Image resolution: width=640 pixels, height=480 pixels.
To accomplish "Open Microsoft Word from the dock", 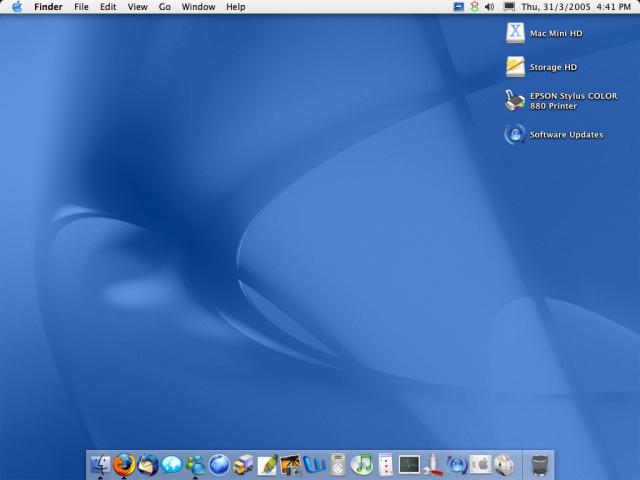I will coord(314,465).
